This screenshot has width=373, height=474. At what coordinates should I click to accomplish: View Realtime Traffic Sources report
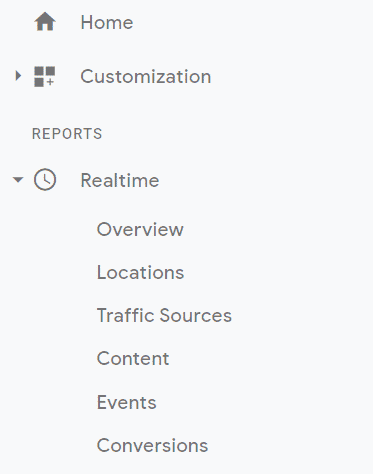pyautogui.click(x=164, y=315)
